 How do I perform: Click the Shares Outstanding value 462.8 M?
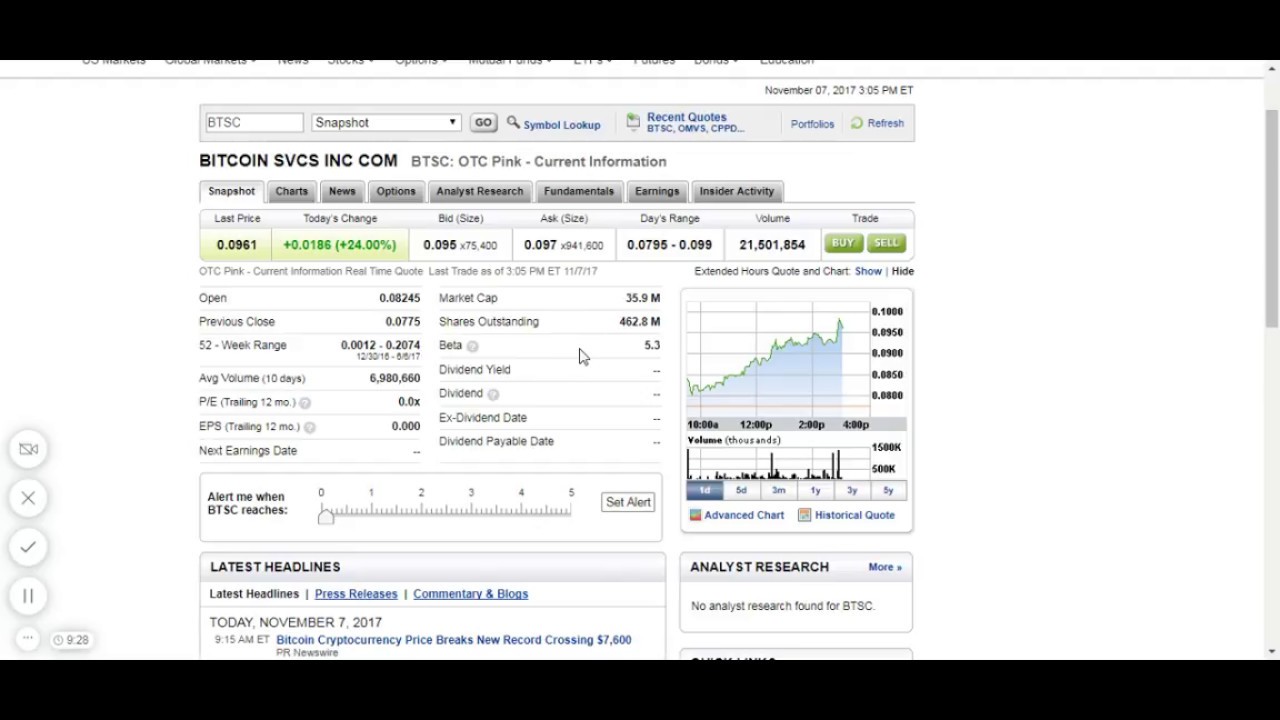tap(640, 322)
